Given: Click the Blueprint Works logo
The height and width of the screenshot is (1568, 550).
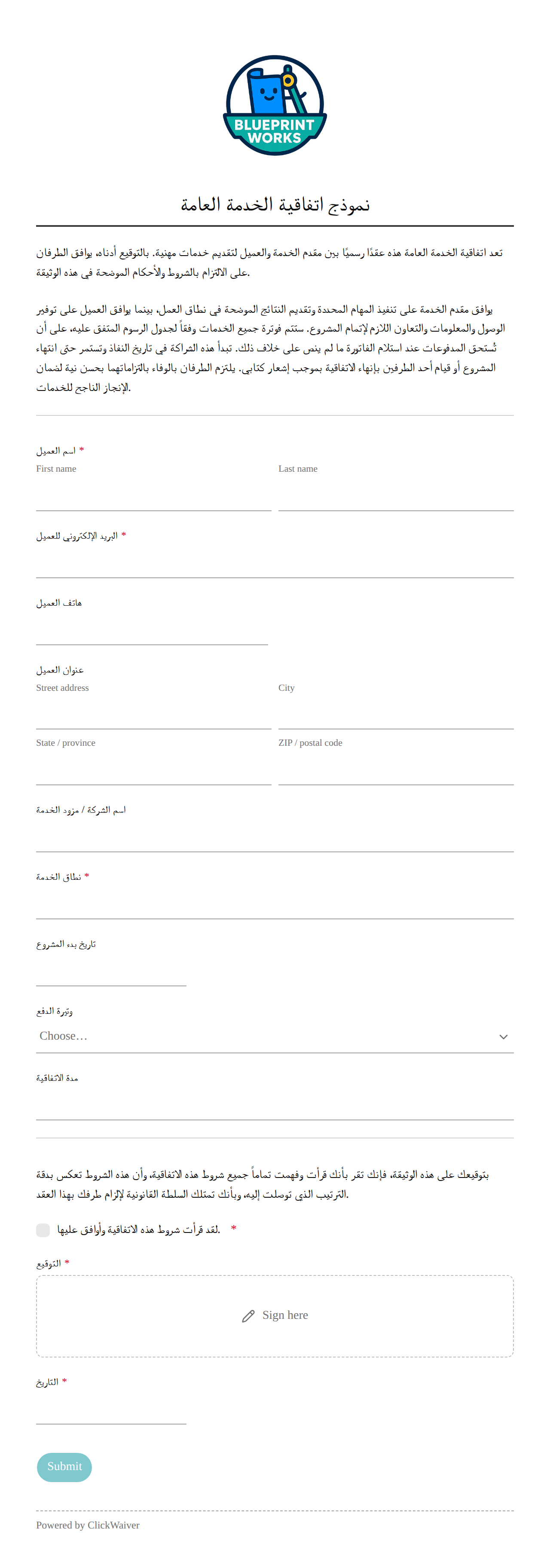Looking at the screenshot, I should 275,105.
